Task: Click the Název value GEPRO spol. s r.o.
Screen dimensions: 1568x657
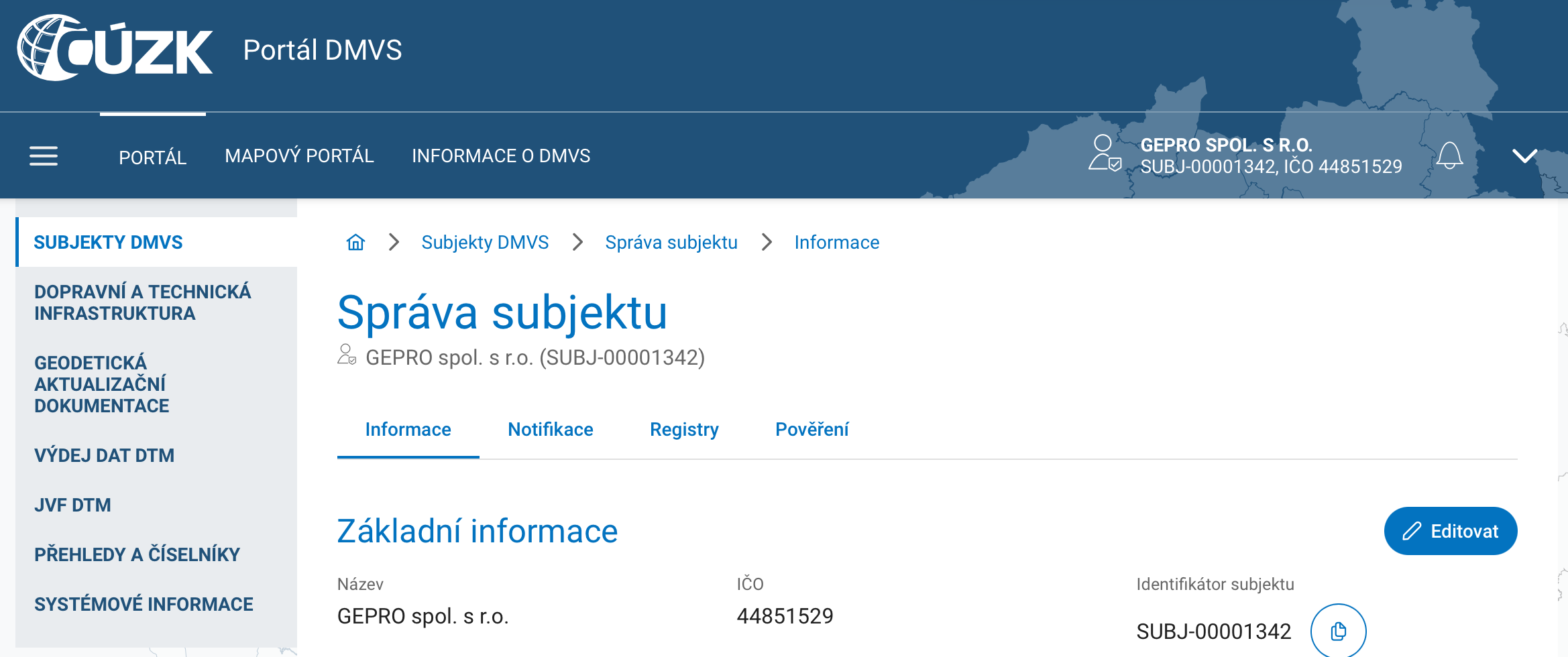Action: point(423,616)
